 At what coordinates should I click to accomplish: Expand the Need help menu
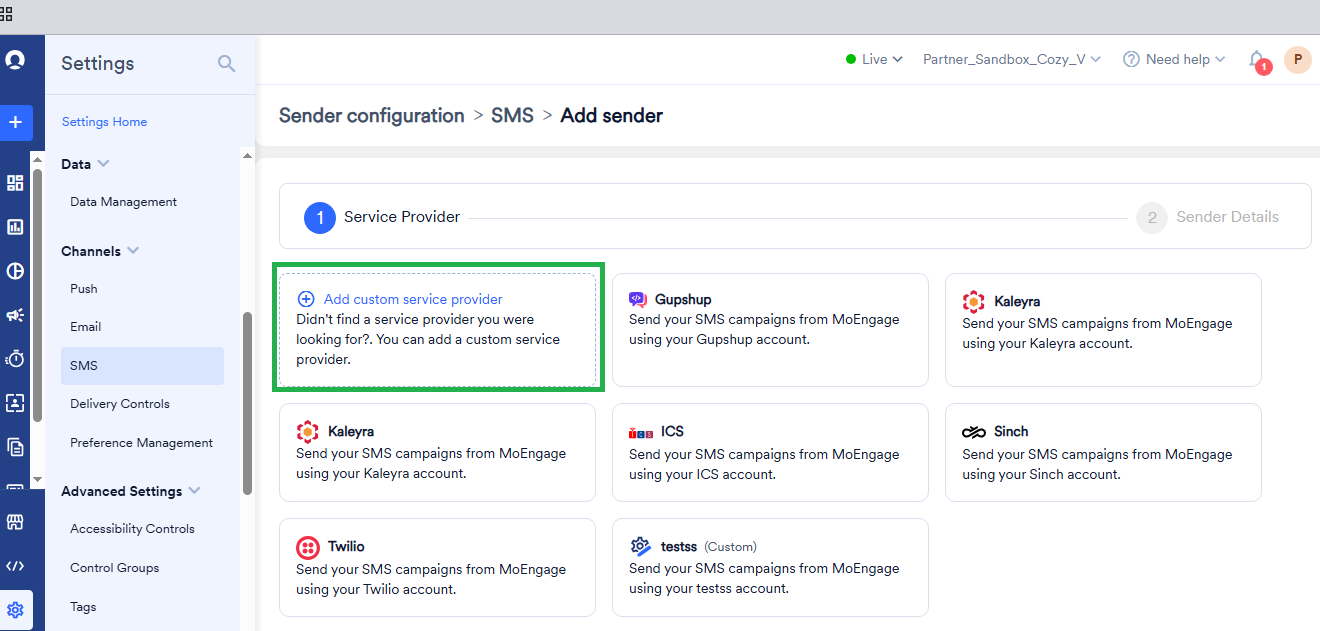pos(1174,60)
